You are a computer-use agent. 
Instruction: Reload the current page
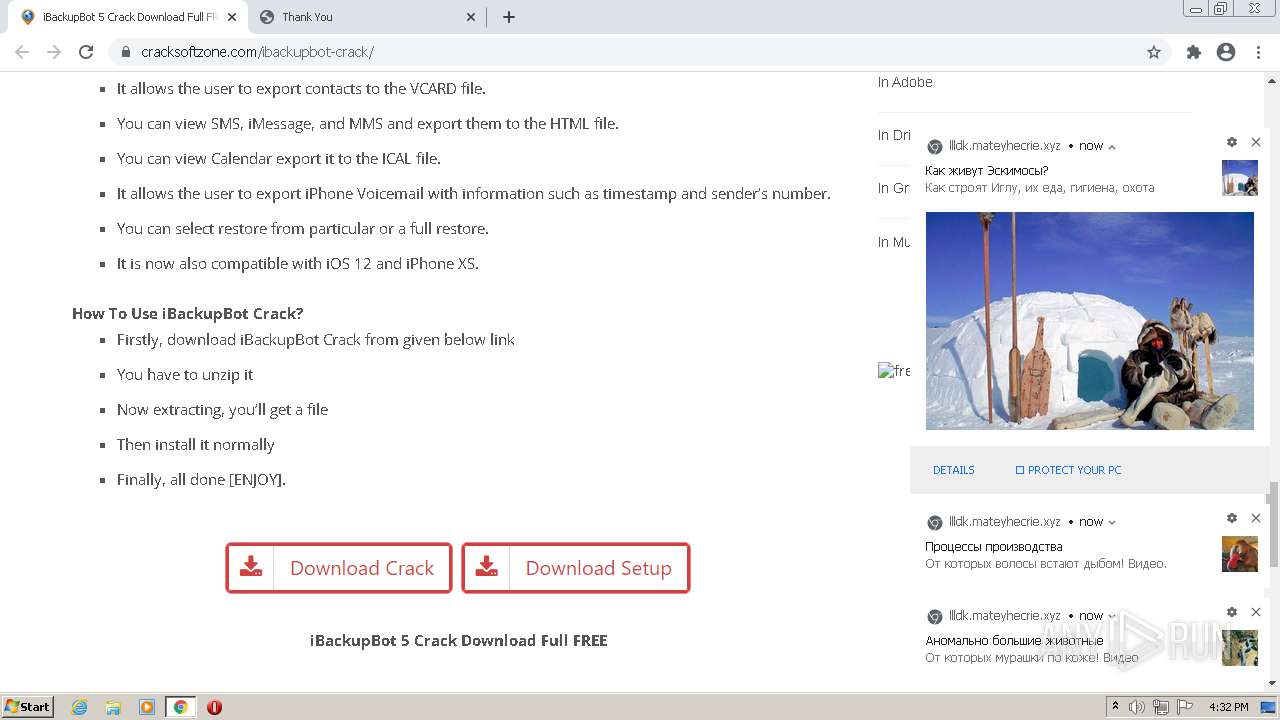(x=86, y=52)
